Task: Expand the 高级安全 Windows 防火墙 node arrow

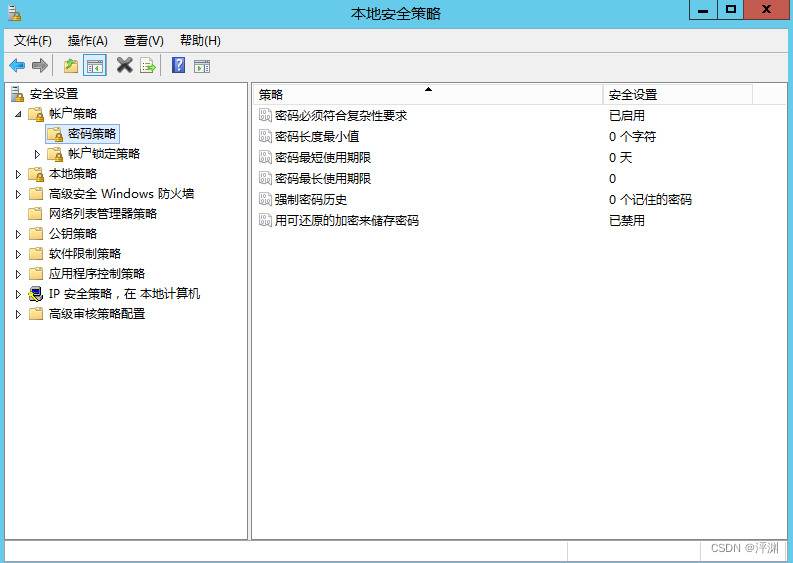Action: [x=18, y=194]
